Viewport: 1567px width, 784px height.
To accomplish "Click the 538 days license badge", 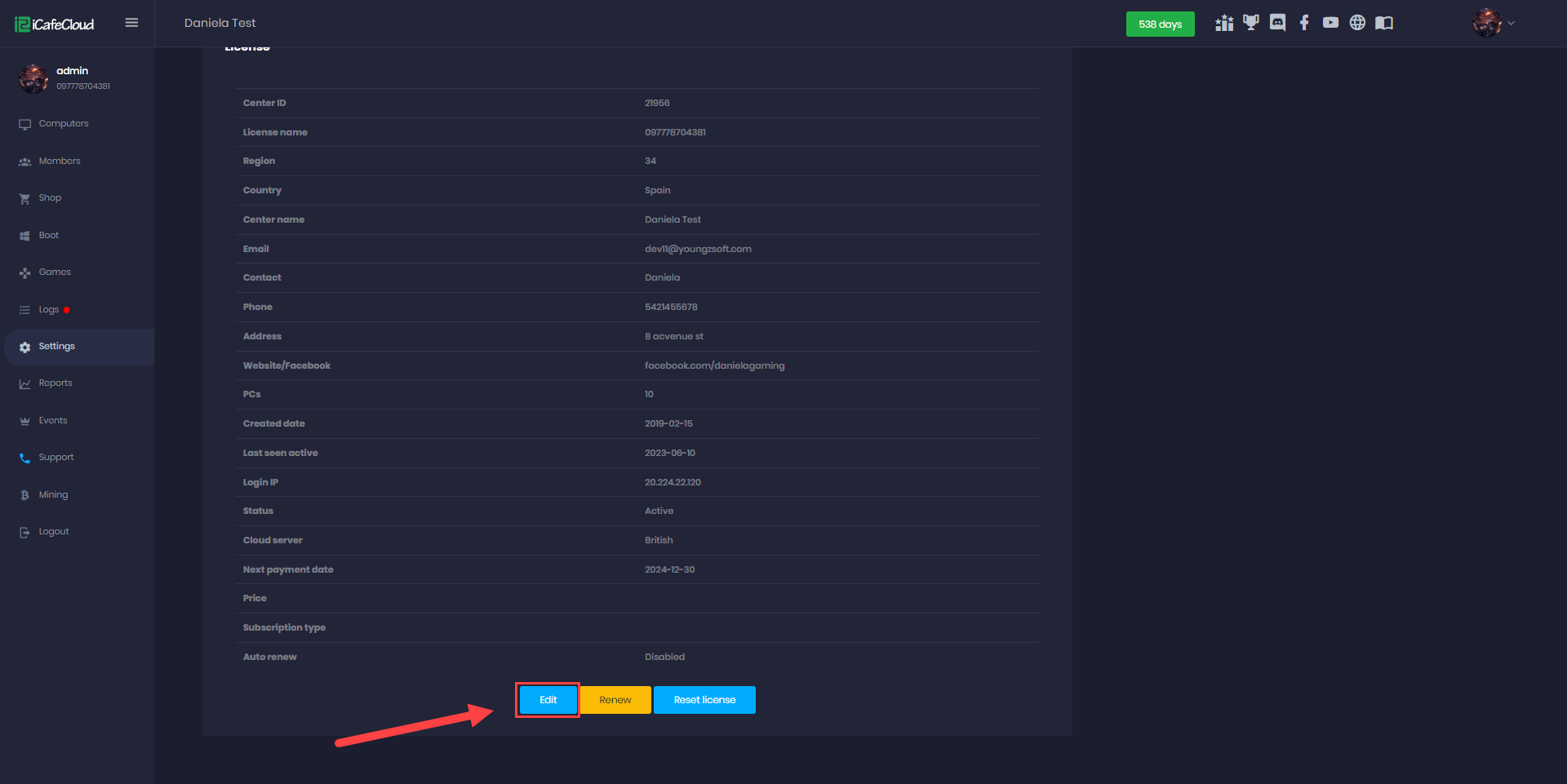I will click(1160, 24).
